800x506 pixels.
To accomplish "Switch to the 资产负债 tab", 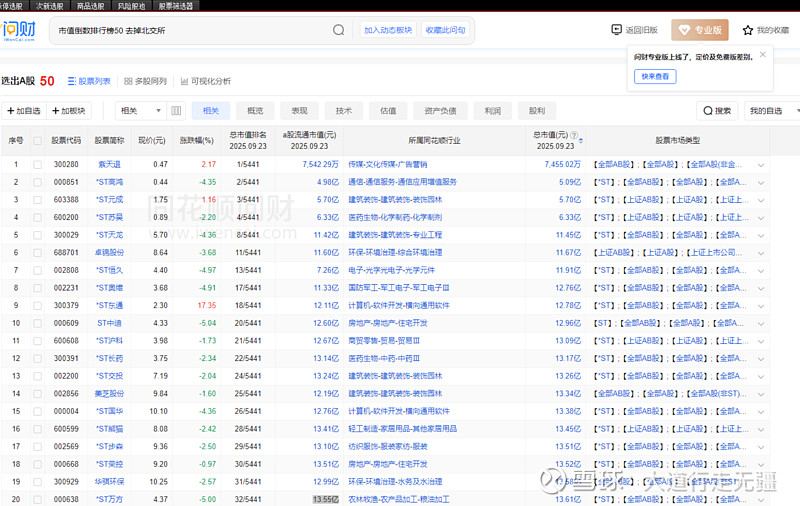I will [x=440, y=111].
